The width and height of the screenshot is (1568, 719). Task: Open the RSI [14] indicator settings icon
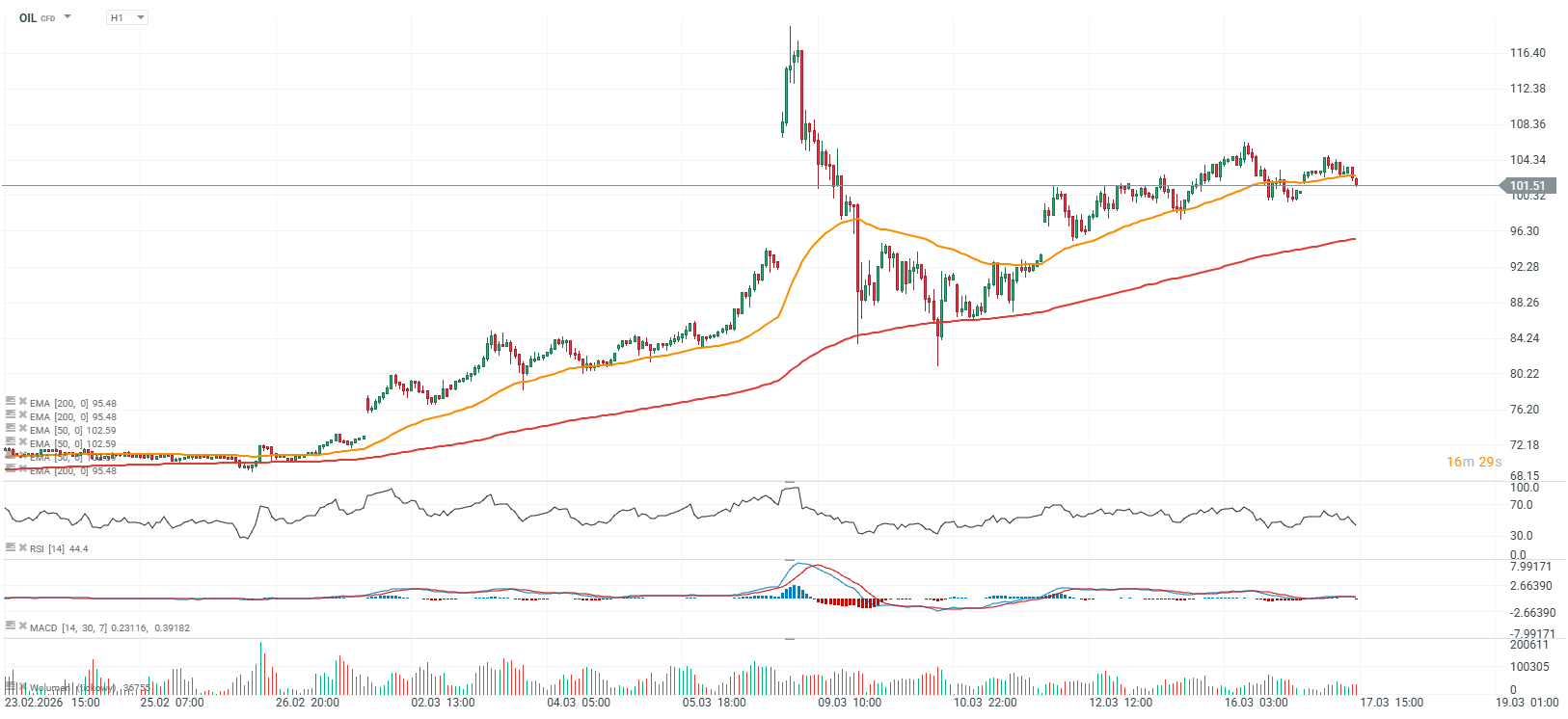point(10,547)
